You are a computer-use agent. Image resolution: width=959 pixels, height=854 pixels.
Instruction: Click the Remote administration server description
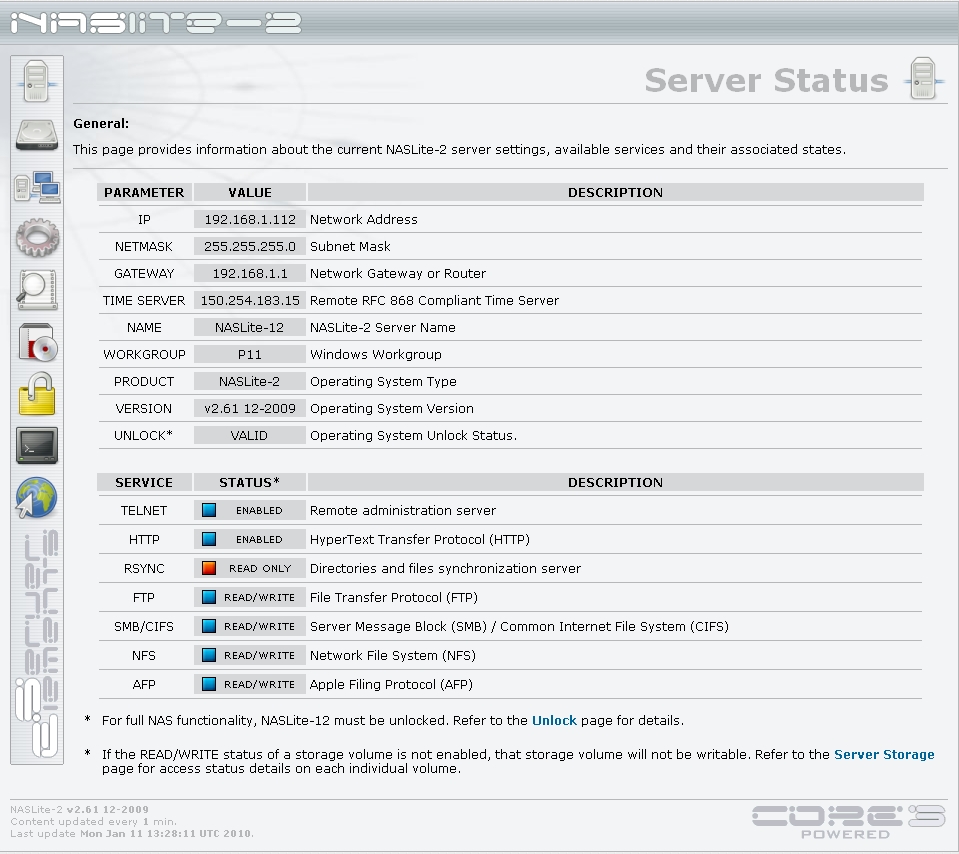point(402,510)
